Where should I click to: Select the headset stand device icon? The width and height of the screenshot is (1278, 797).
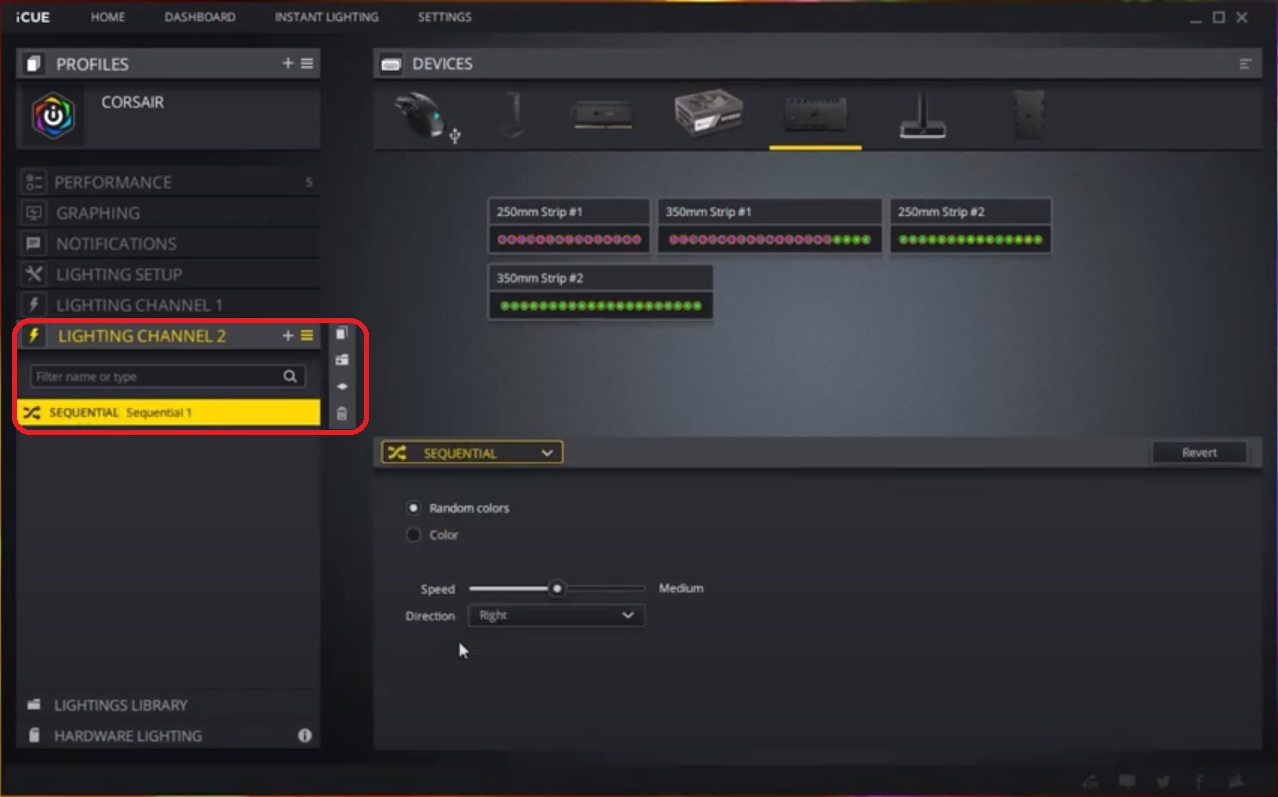coord(512,115)
